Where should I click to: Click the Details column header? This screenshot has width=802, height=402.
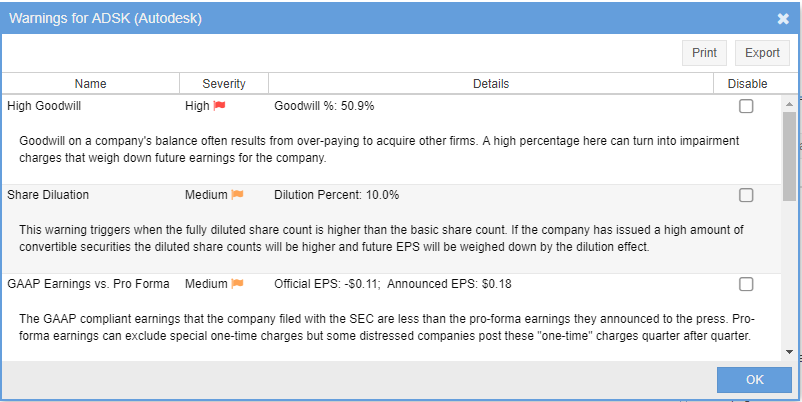click(491, 84)
